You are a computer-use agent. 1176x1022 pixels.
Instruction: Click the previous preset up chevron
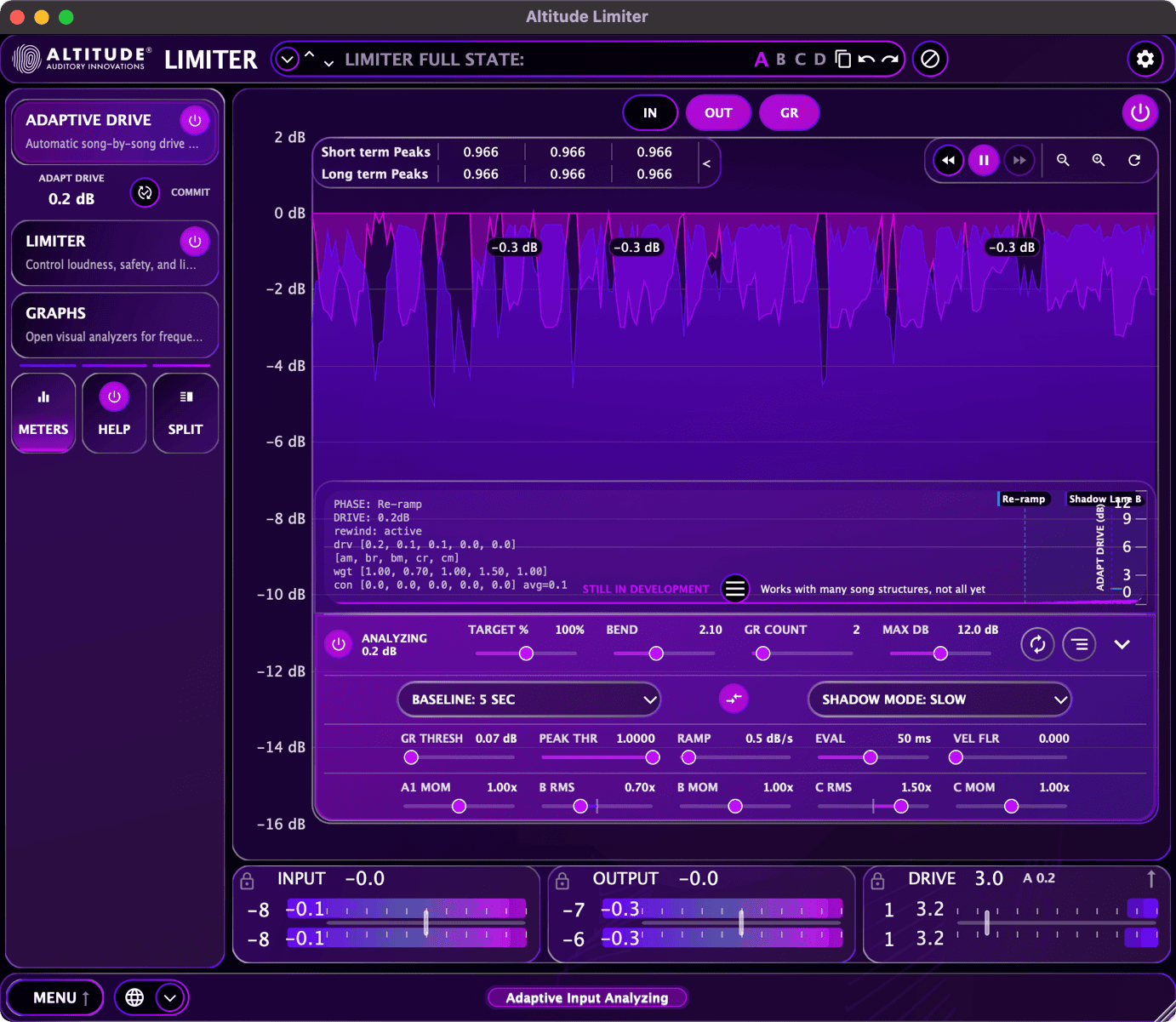click(x=310, y=54)
